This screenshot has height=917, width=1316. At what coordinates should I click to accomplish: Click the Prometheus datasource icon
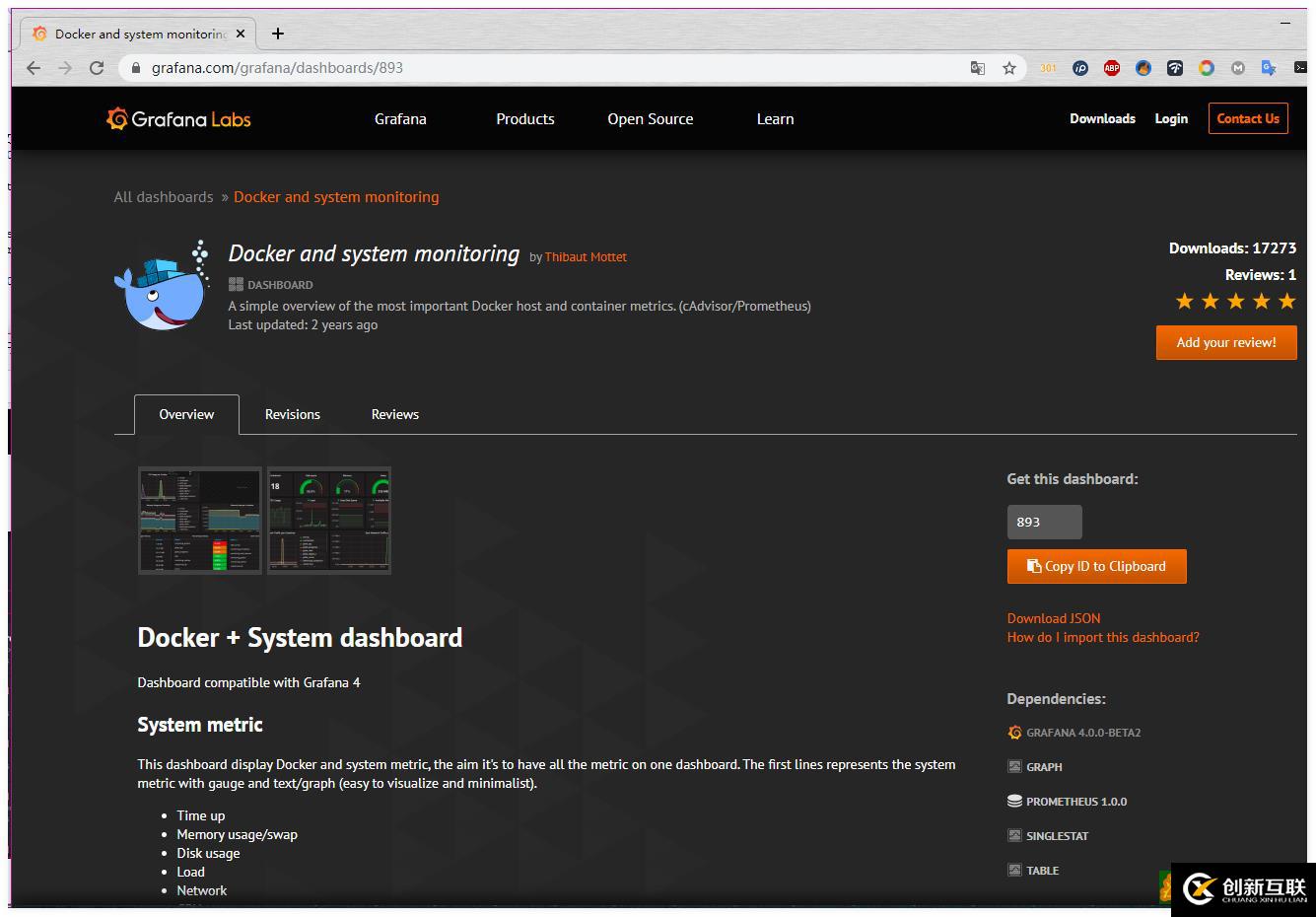pos(1014,802)
